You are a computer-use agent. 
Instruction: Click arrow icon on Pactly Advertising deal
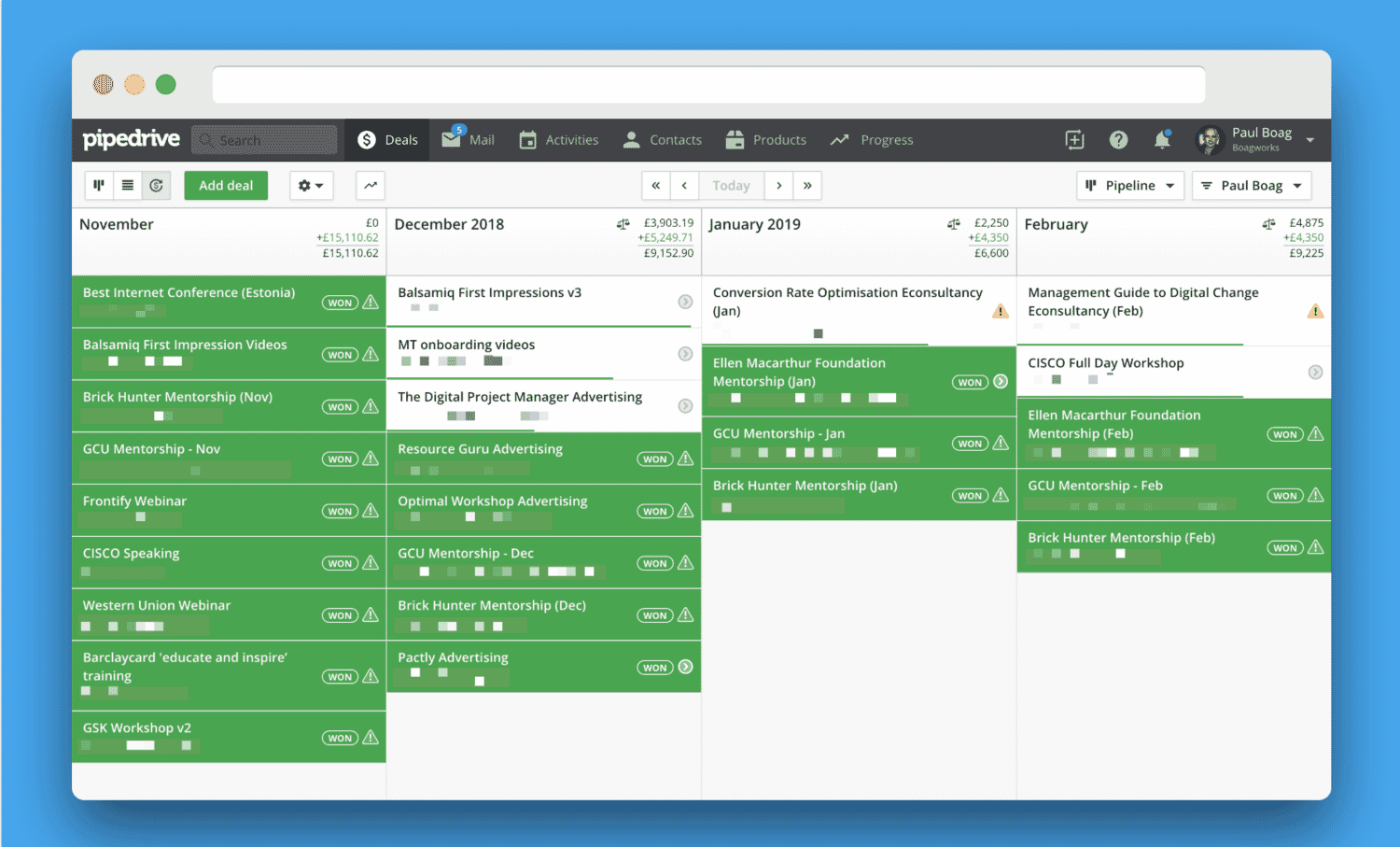pos(685,667)
